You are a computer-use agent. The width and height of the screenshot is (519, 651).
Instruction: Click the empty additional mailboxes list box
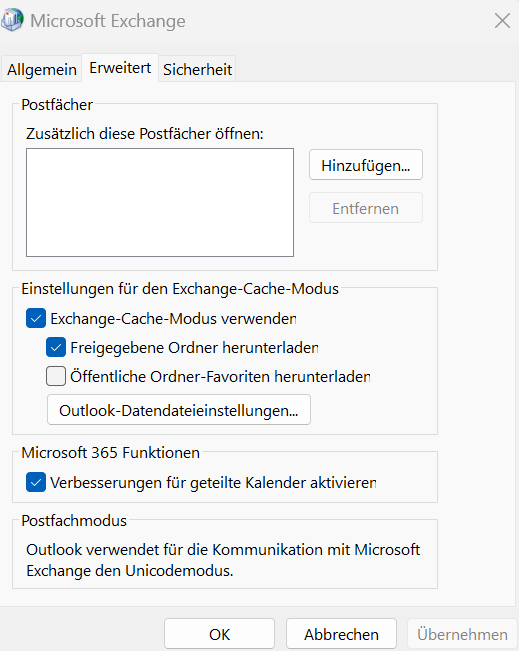pos(160,203)
